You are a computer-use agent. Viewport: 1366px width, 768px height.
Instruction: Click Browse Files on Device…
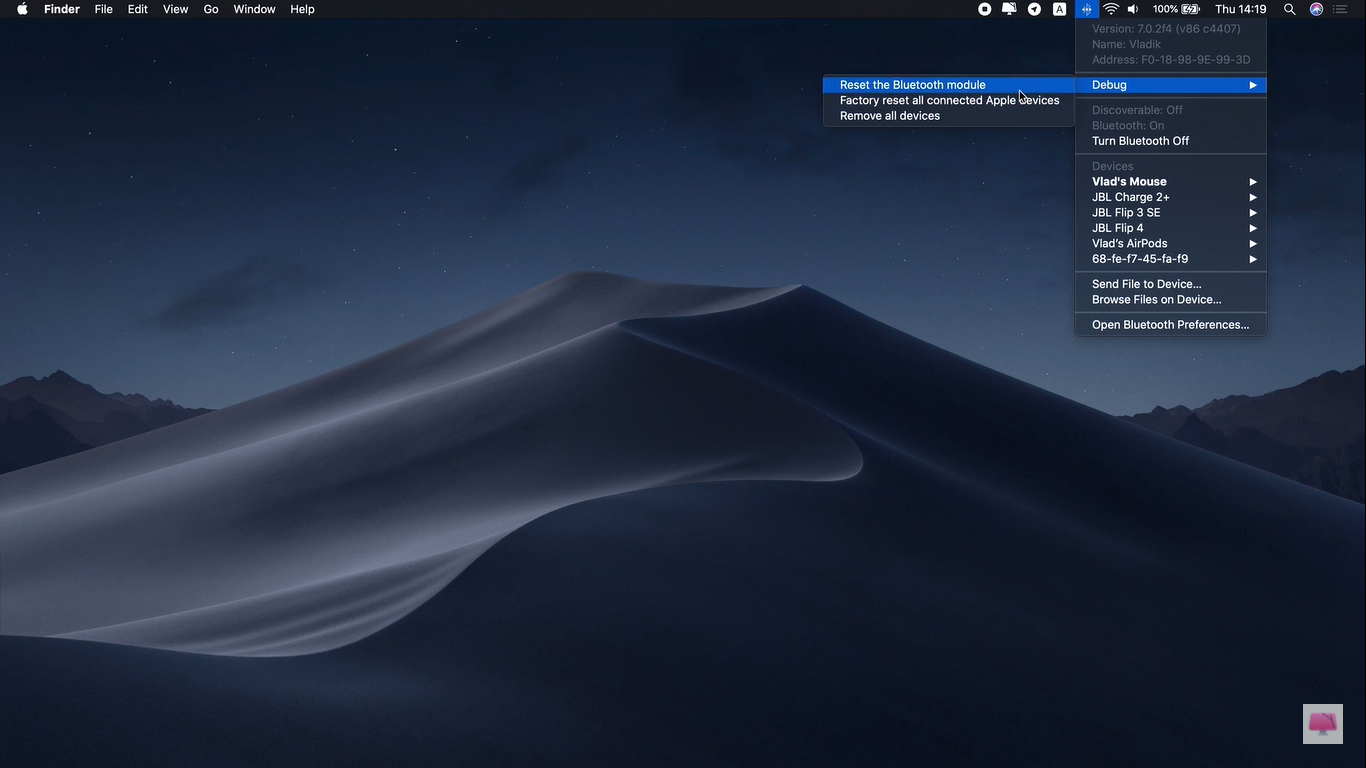[x=1171, y=300]
